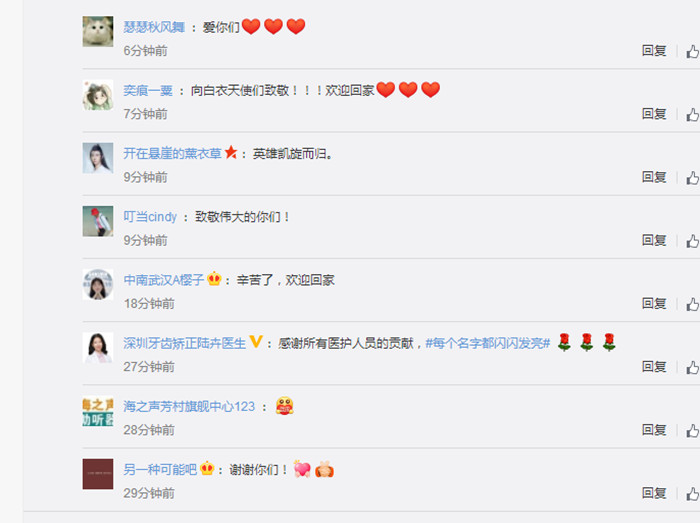Image resolution: width=700 pixels, height=523 pixels.
Task: Click 回复 on the 叮当cindy comment
Action: click(654, 241)
